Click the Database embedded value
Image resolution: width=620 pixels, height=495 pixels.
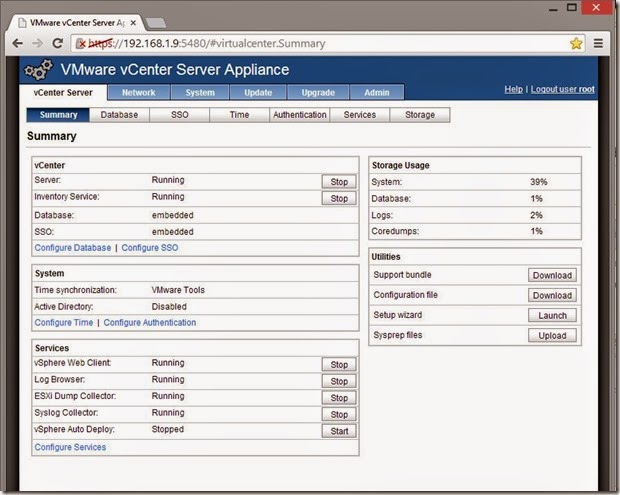tap(173, 215)
